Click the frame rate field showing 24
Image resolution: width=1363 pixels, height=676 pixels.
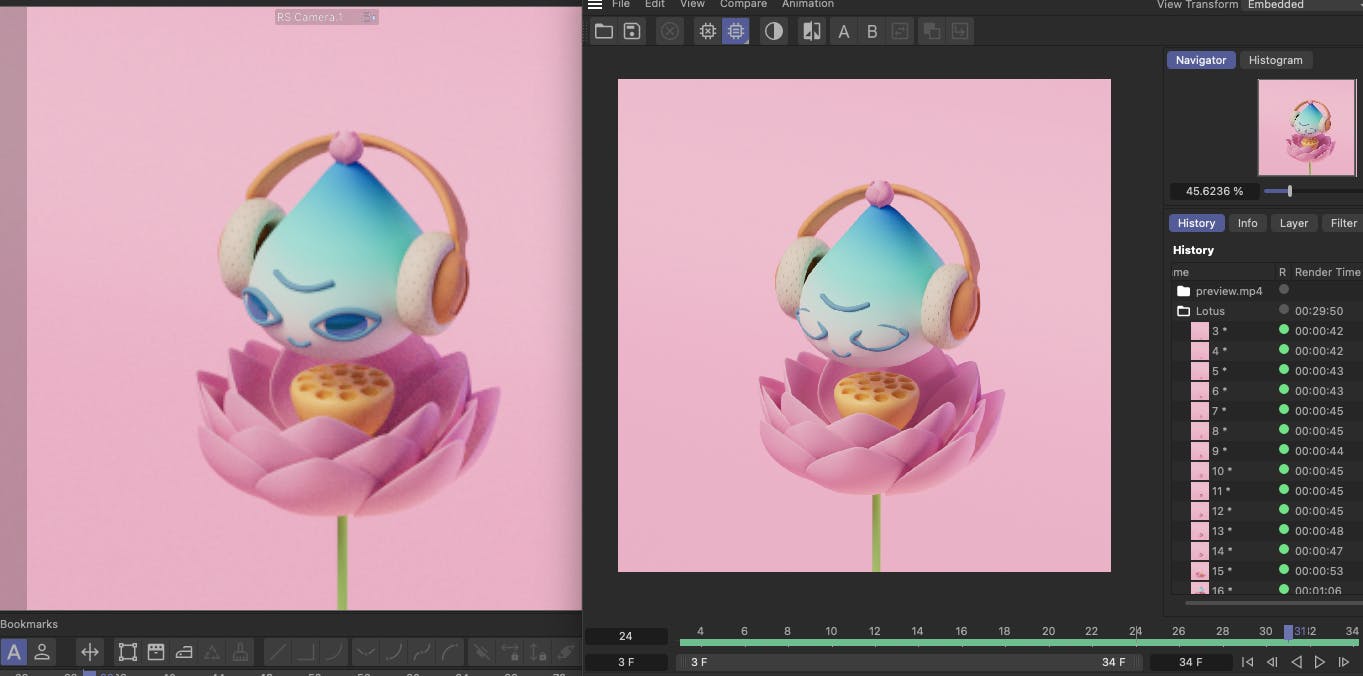click(x=626, y=636)
